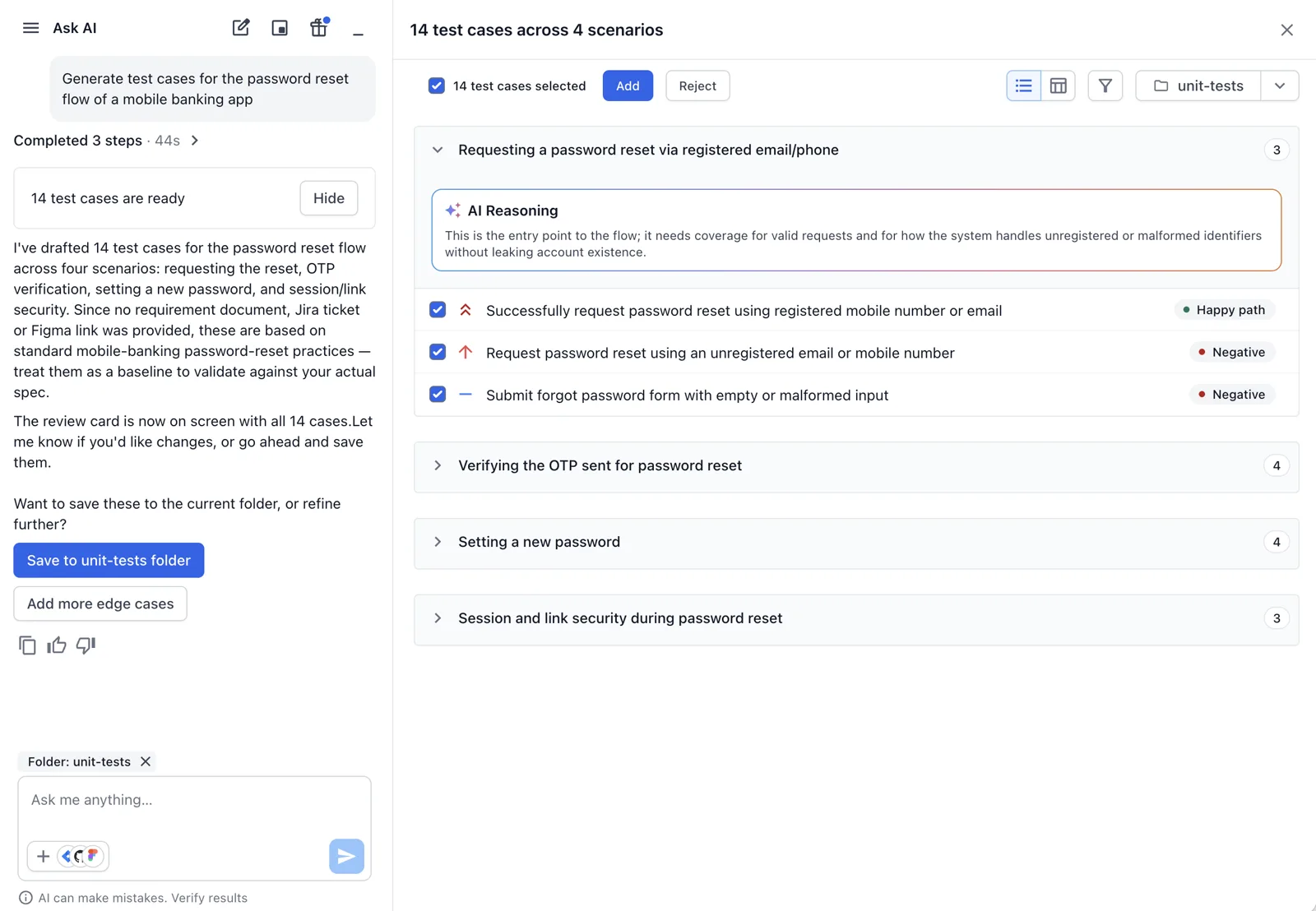Select the unit-tests folder button
1316x911 pixels.
coord(1198,86)
